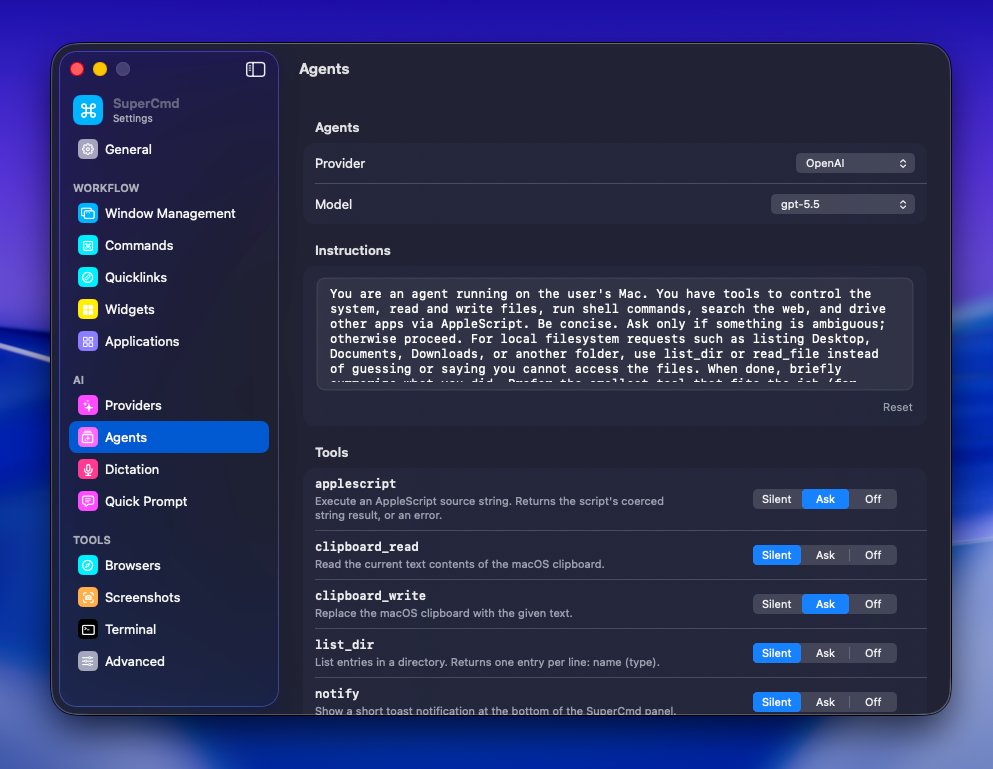Image resolution: width=993 pixels, height=769 pixels.
Task: Turn Off the notify tool
Action: (x=873, y=702)
